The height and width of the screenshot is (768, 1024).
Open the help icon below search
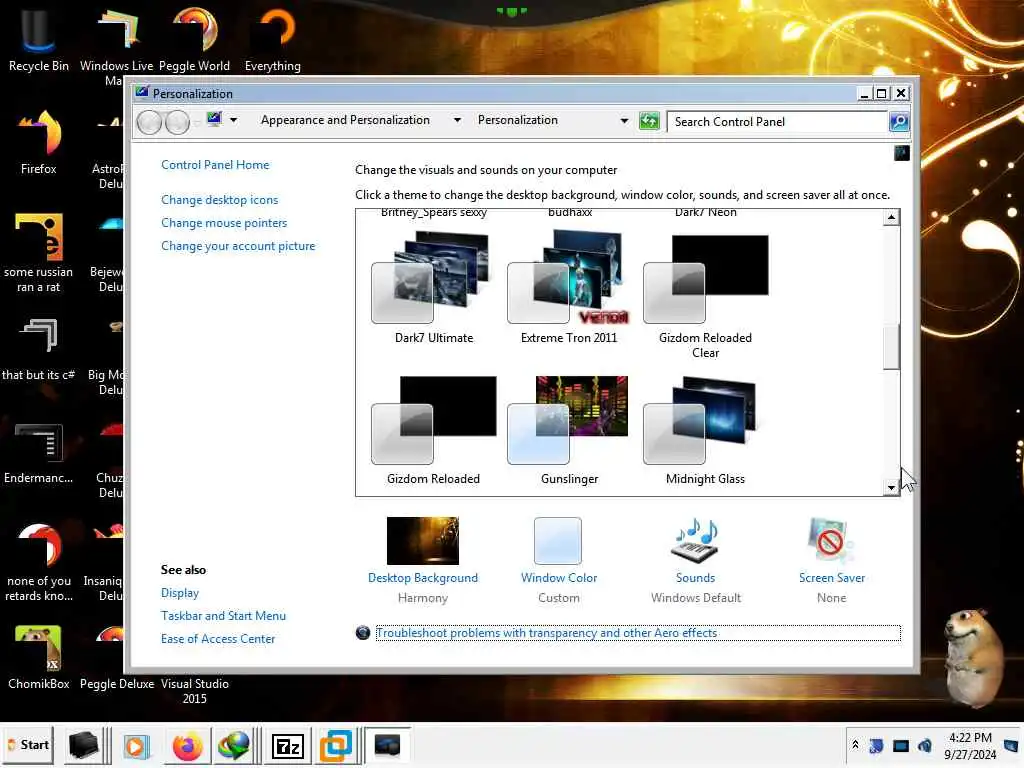point(901,153)
